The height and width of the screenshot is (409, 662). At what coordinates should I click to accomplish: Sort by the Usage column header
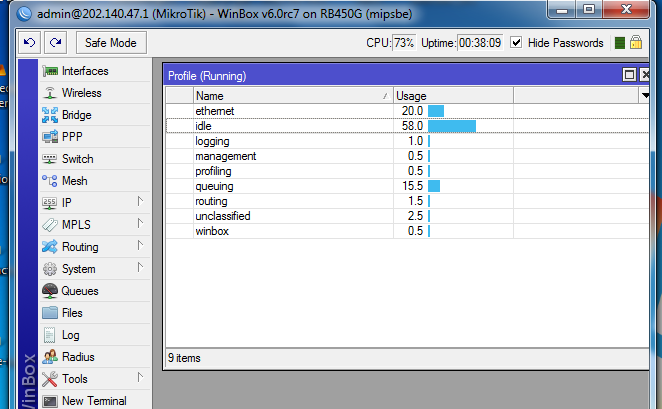coord(453,96)
